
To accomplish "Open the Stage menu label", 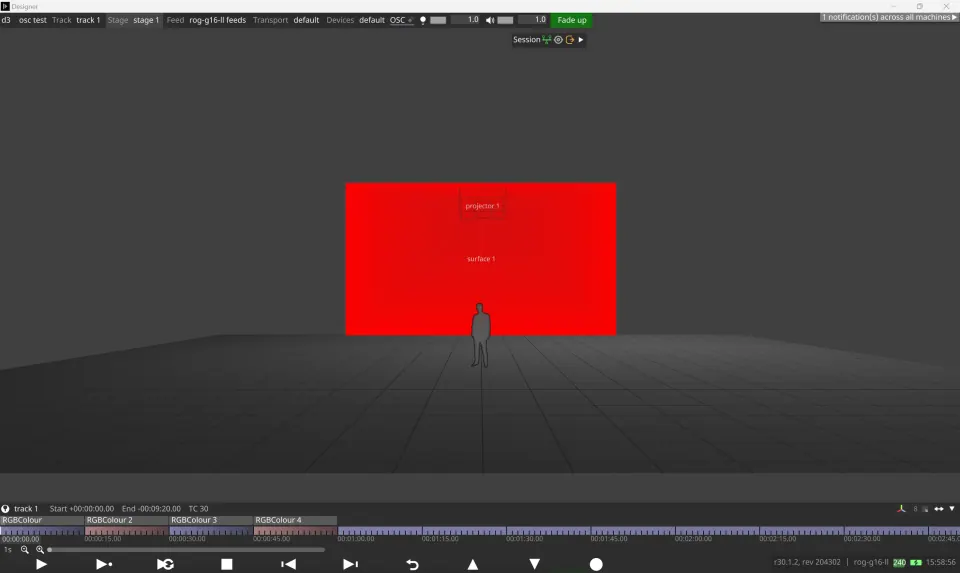I will click(118, 20).
